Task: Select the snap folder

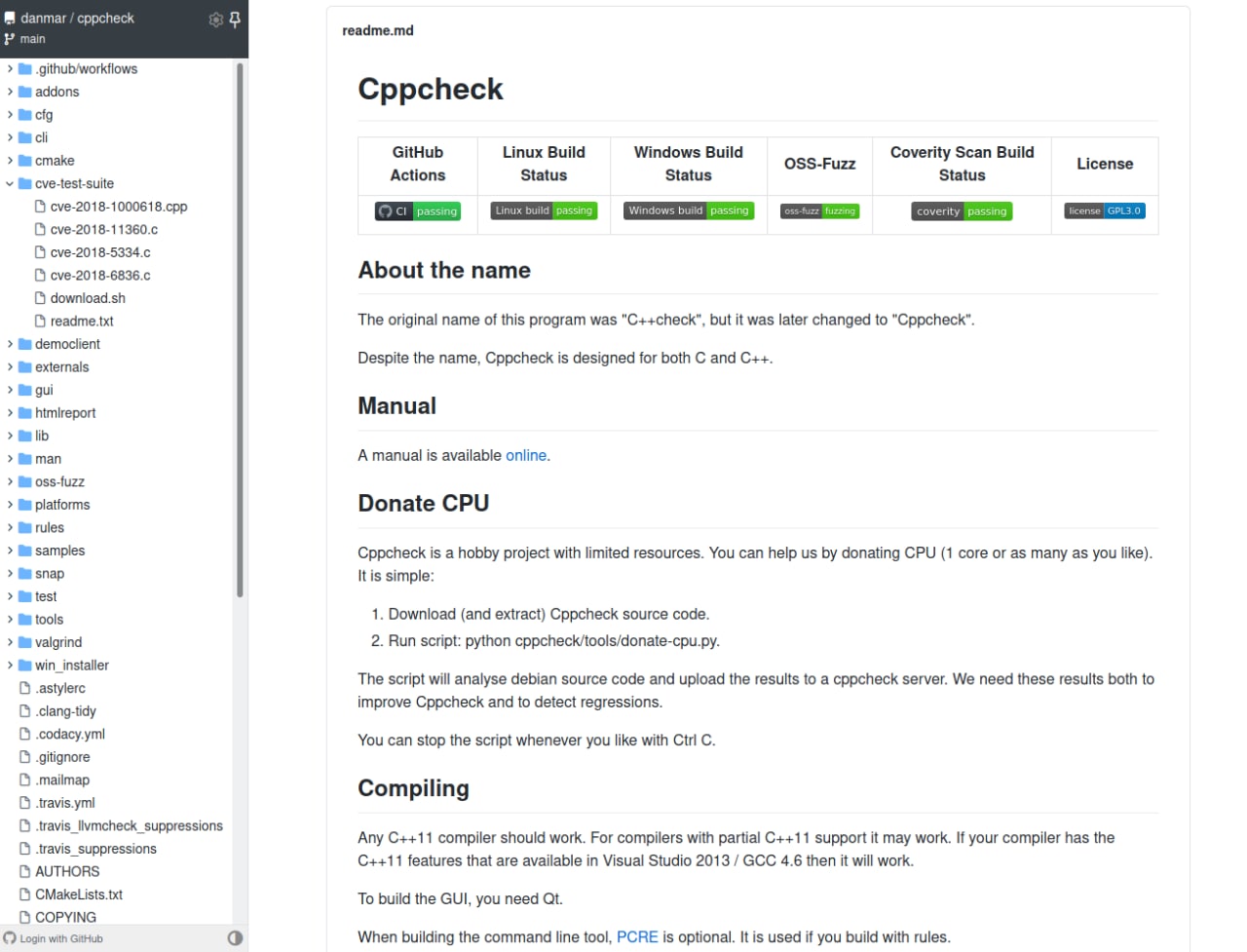Action: click(50, 574)
